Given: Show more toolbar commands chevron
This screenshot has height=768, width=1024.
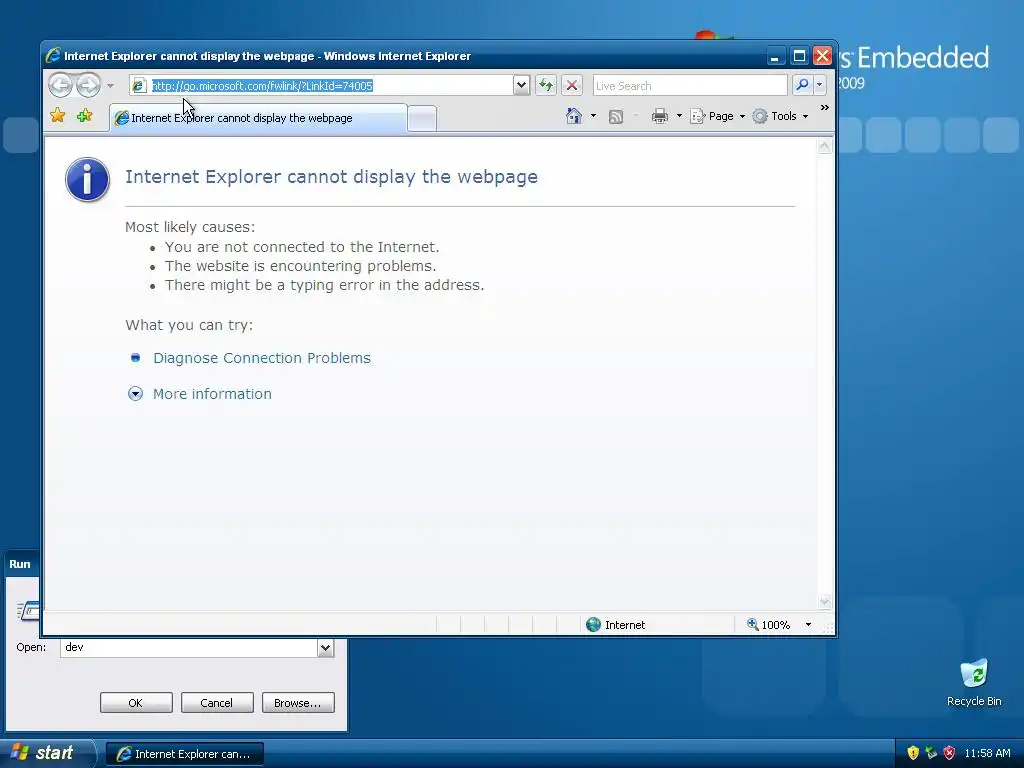Looking at the screenshot, I should 824,108.
